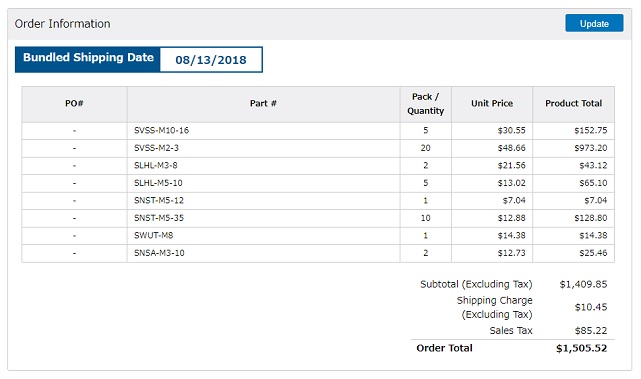Click the SNSA-M3-10 part row
The height and width of the screenshot is (379, 641).
point(318,253)
